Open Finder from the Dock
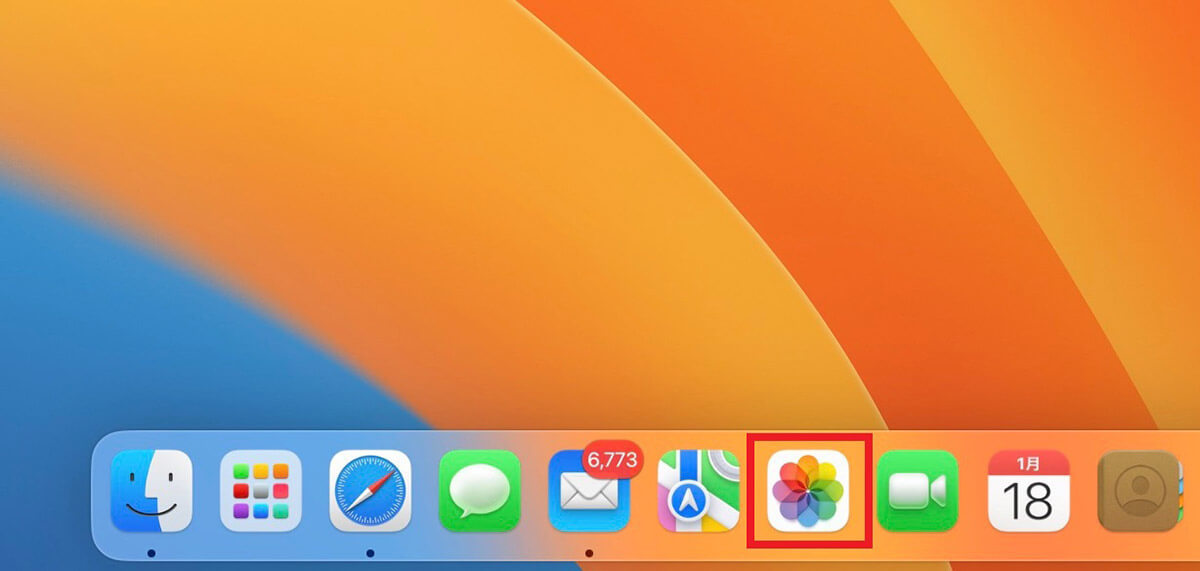Screen dimensions: 1200x571 [151, 491]
